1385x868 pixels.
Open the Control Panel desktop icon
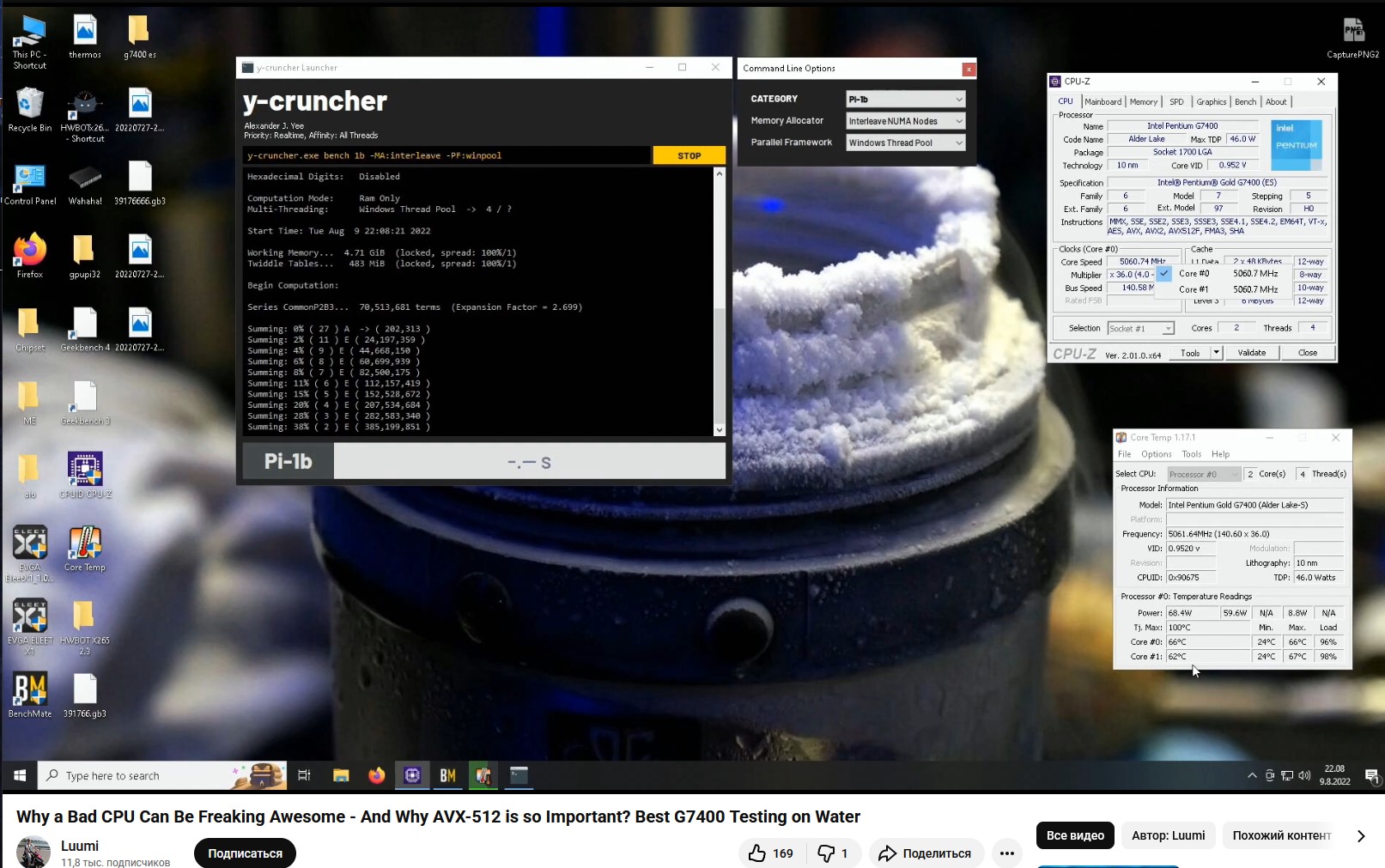pos(30,183)
